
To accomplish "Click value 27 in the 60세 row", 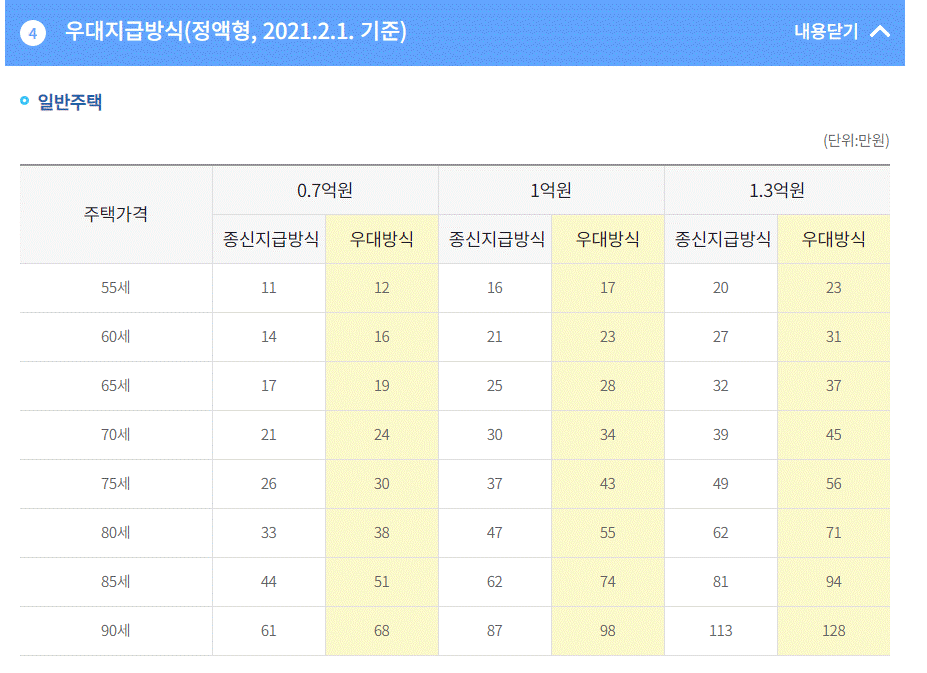I will click(721, 337).
